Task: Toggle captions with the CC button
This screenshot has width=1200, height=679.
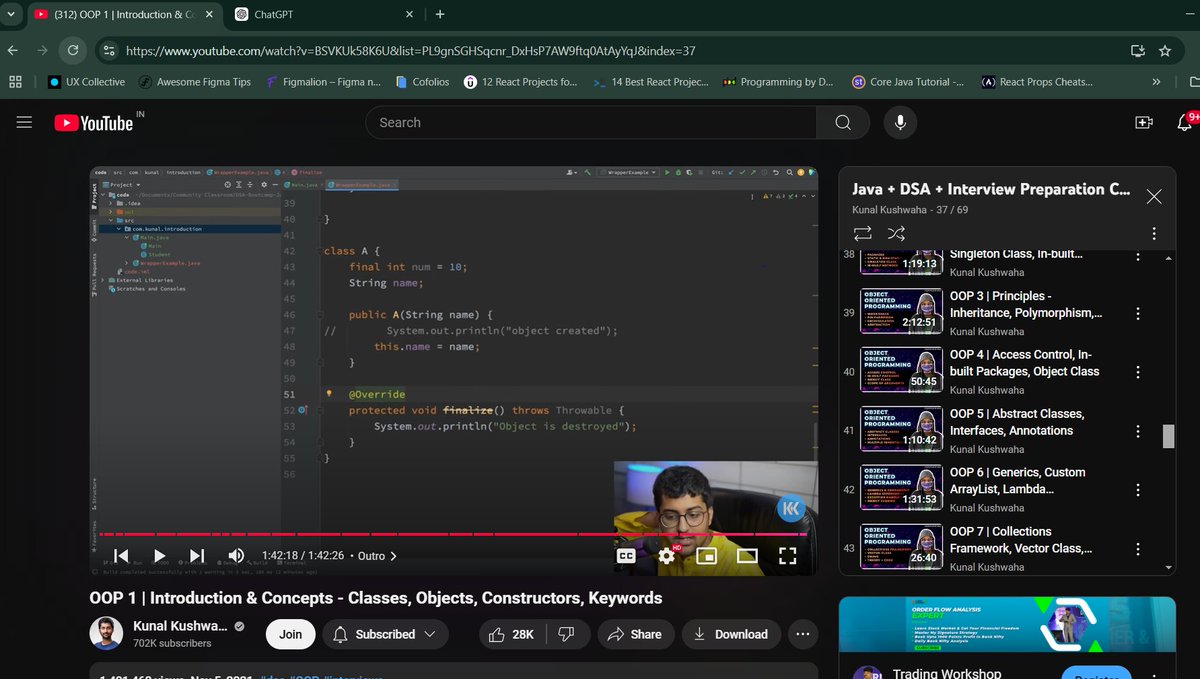Action: click(626, 555)
